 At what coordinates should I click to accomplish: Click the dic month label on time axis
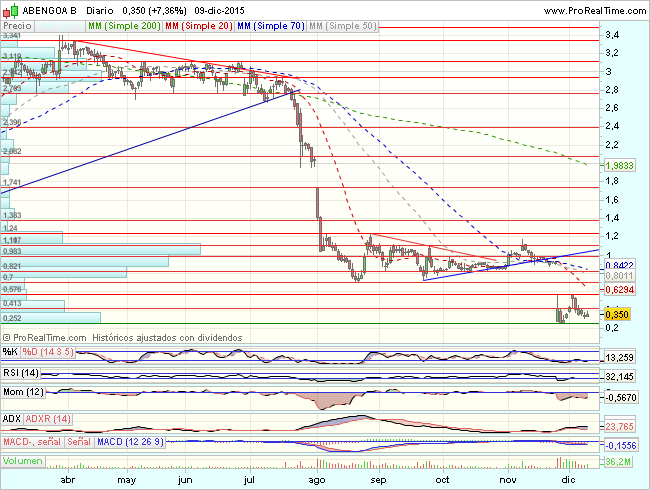[x=568, y=480]
